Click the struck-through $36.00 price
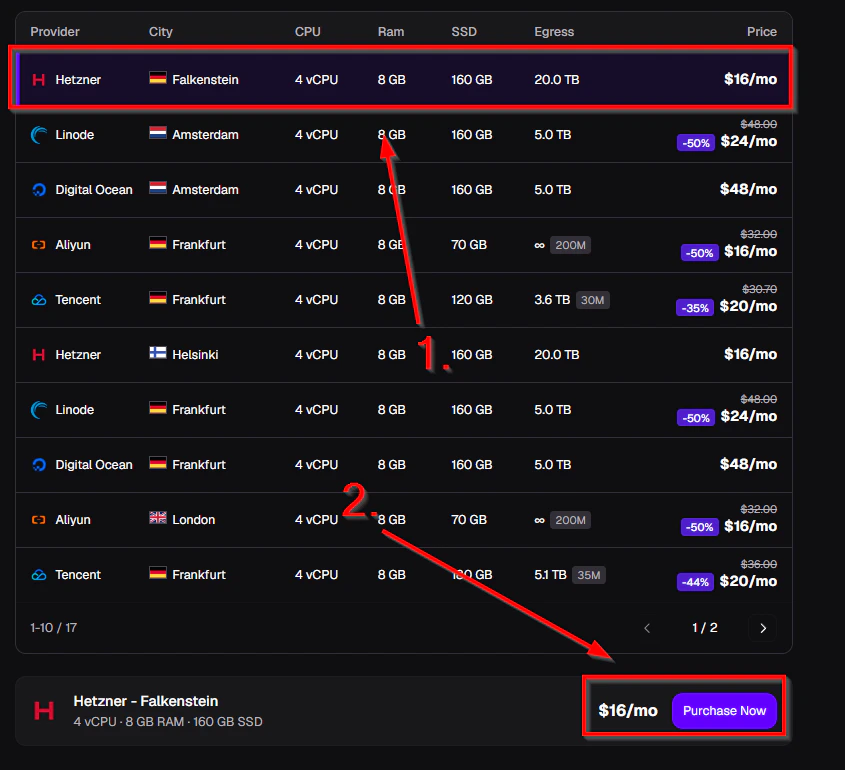 click(x=759, y=564)
